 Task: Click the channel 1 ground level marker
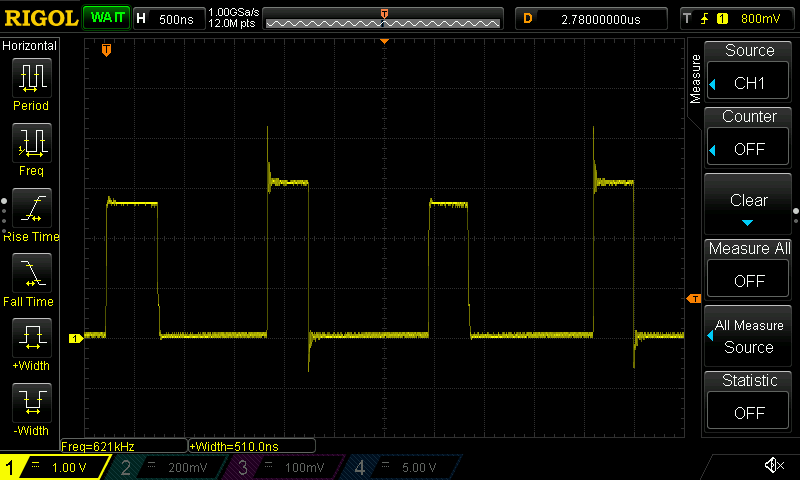click(76, 338)
